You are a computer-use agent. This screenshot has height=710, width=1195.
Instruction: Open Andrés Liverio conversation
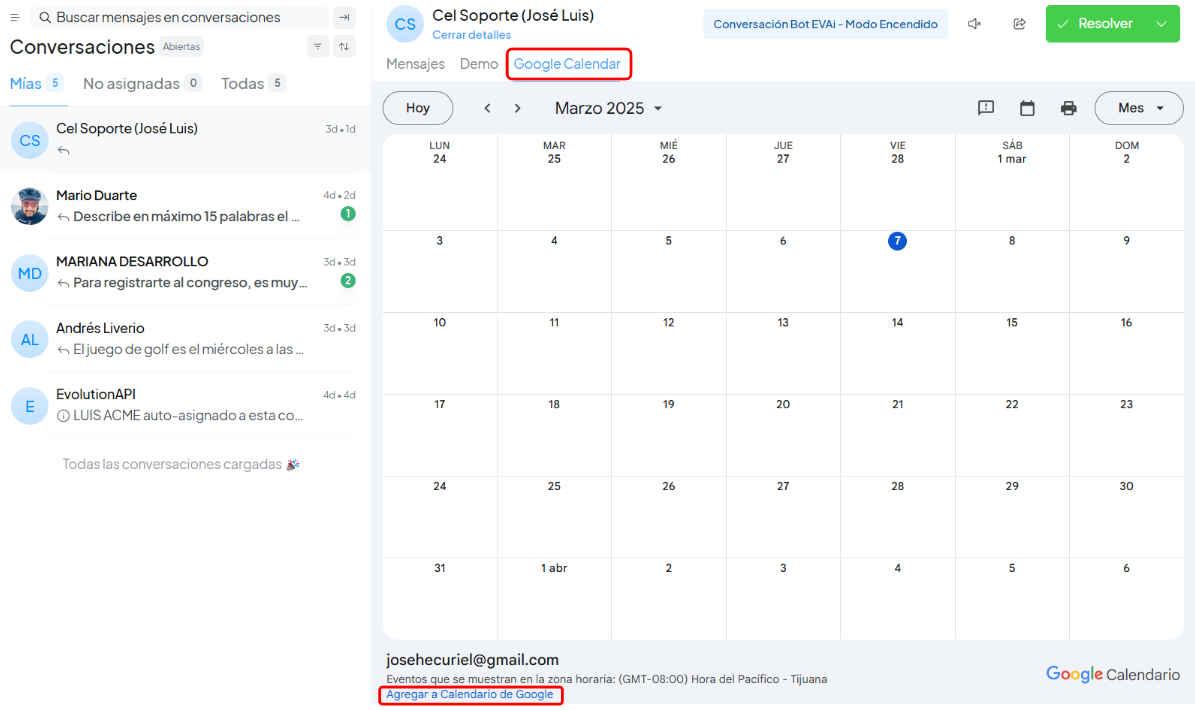click(185, 338)
